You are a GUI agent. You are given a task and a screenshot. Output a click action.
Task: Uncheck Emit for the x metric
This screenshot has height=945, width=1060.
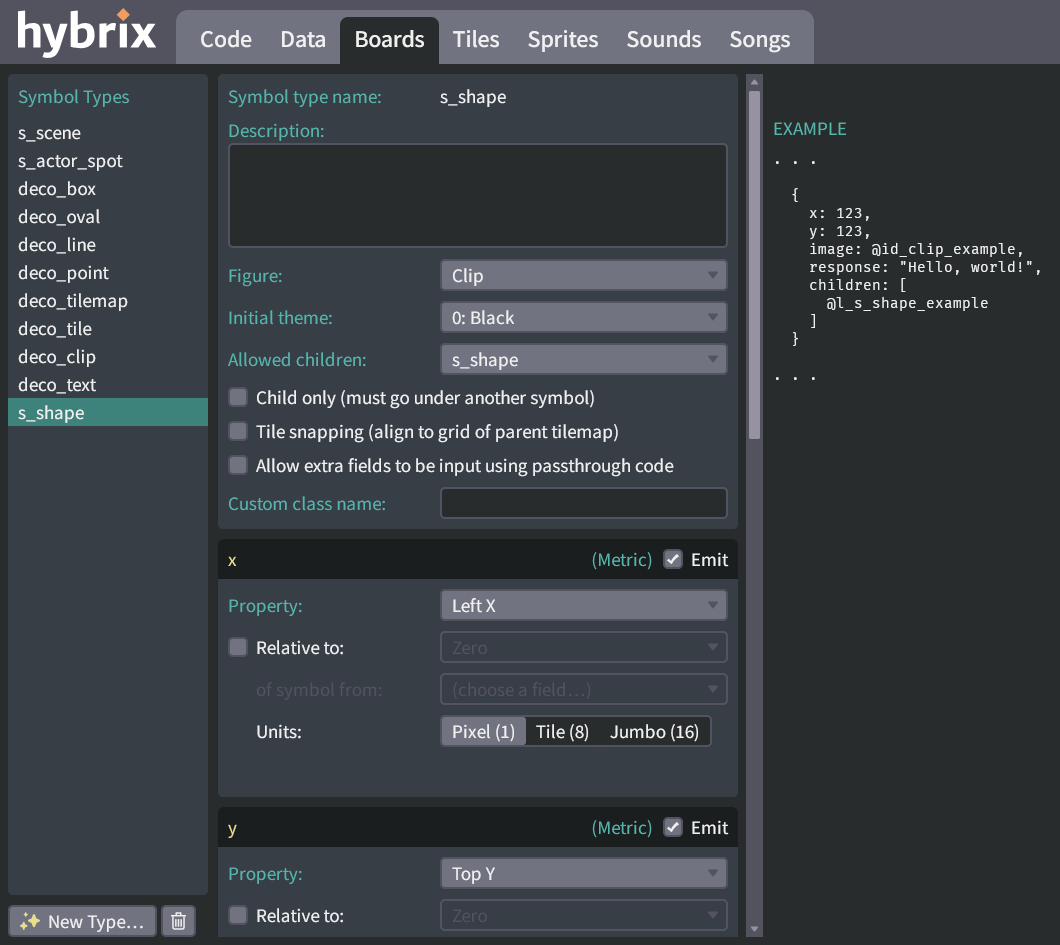click(672, 560)
